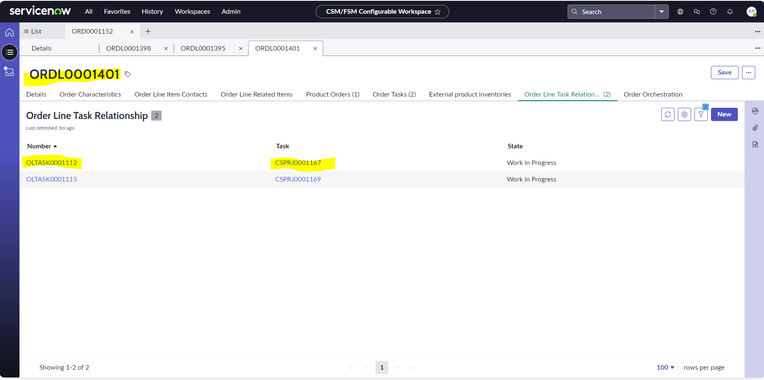Click the Save button
The height and width of the screenshot is (380, 764).
725,73
